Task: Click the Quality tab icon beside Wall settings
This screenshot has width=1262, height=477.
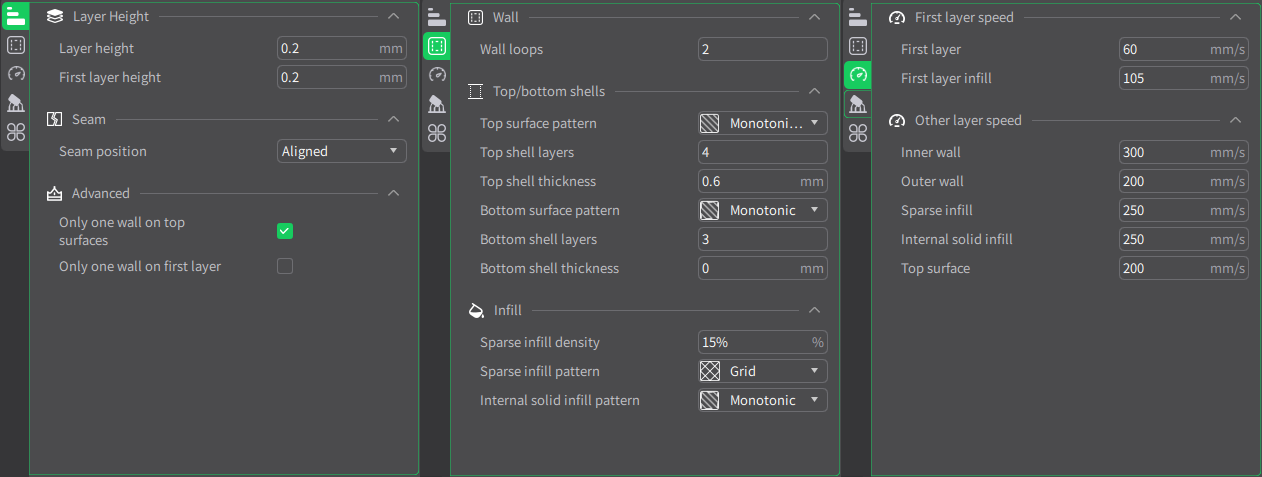Action: click(436, 17)
